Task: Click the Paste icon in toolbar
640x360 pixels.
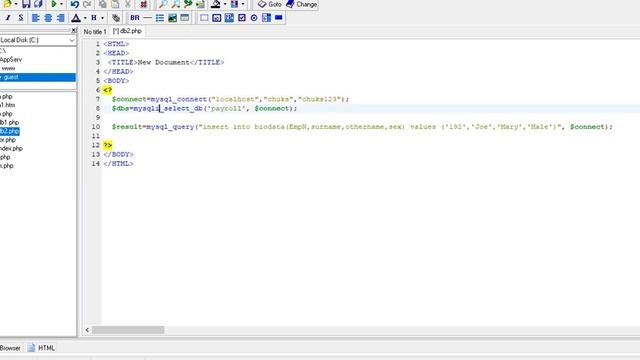Action: [116, 4]
